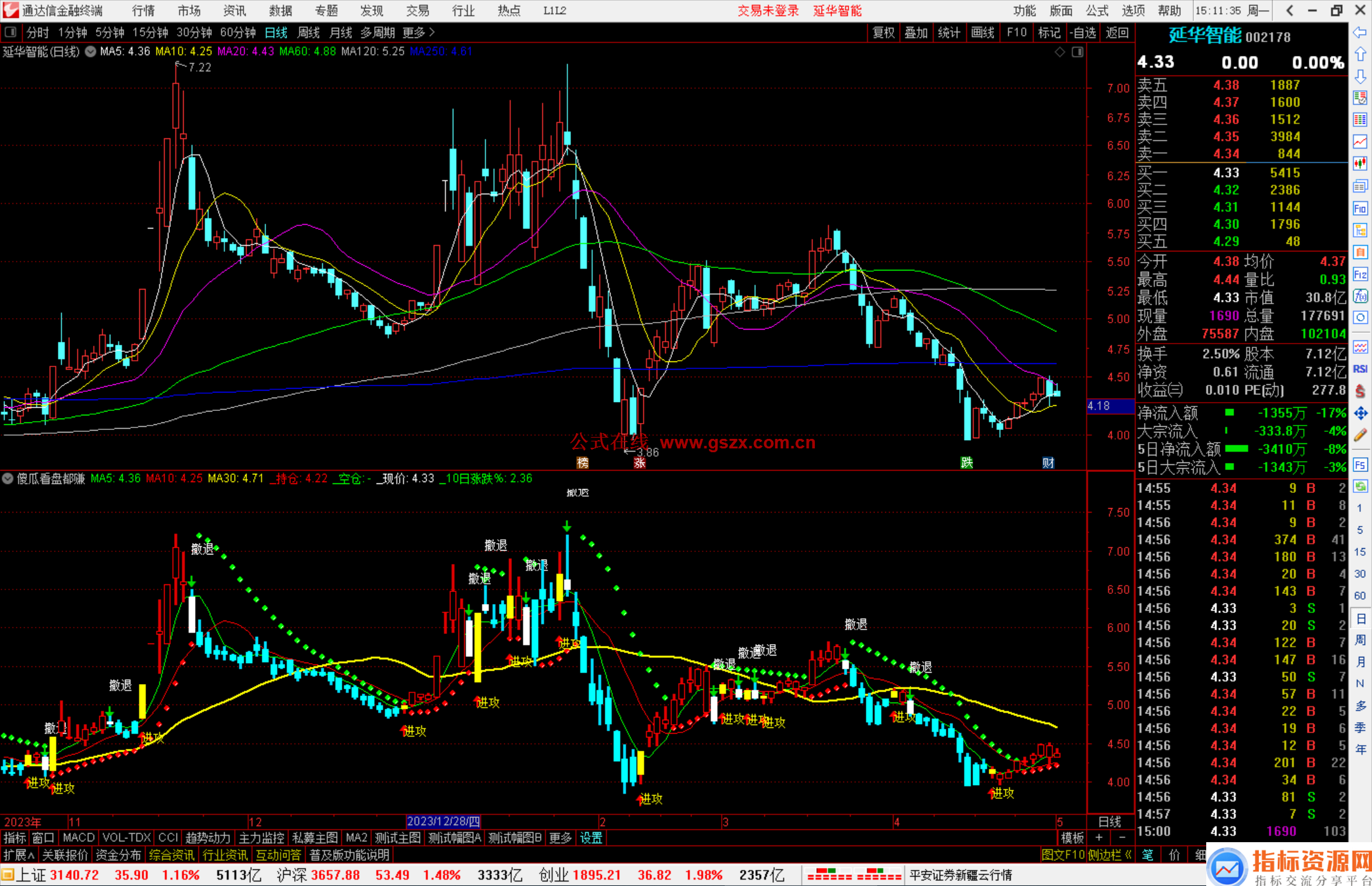Open the stacked windows report icon
The image size is (1372, 886).
coord(1360,186)
